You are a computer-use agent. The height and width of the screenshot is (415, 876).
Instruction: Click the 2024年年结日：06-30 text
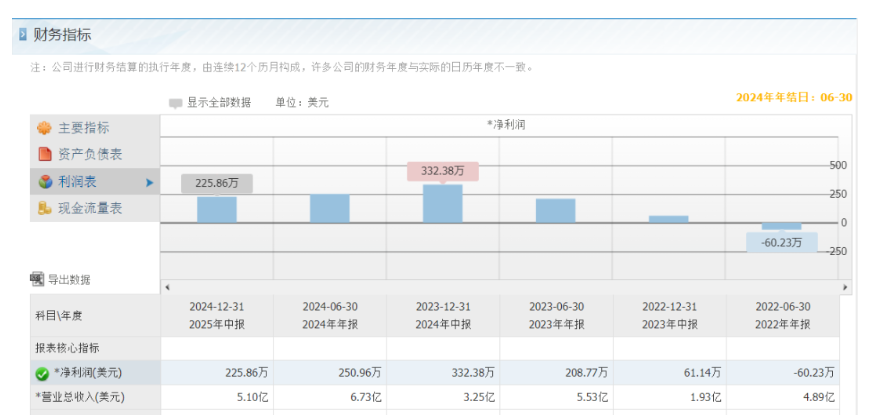(794, 97)
